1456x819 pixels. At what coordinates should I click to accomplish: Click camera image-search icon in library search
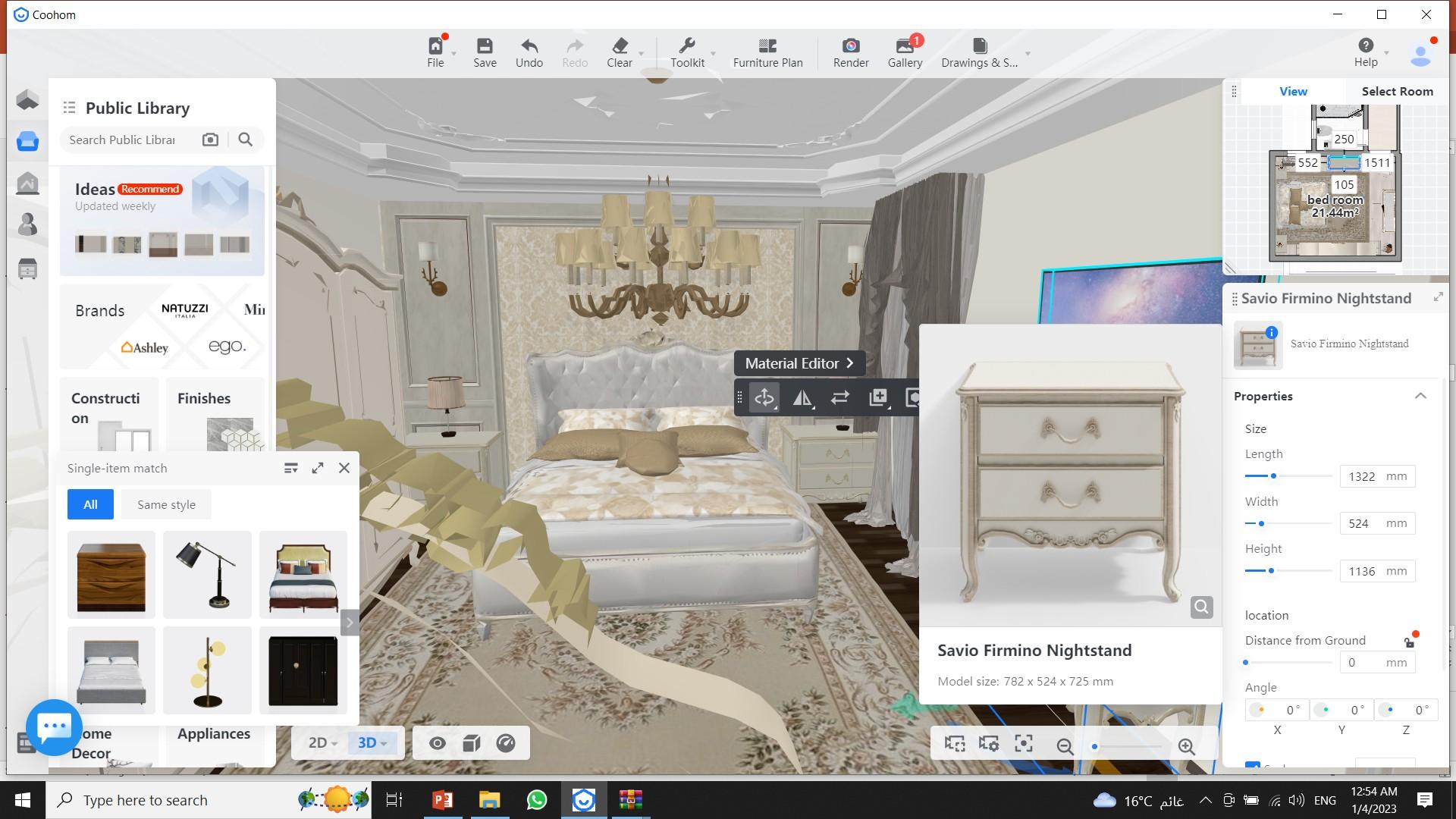point(210,140)
